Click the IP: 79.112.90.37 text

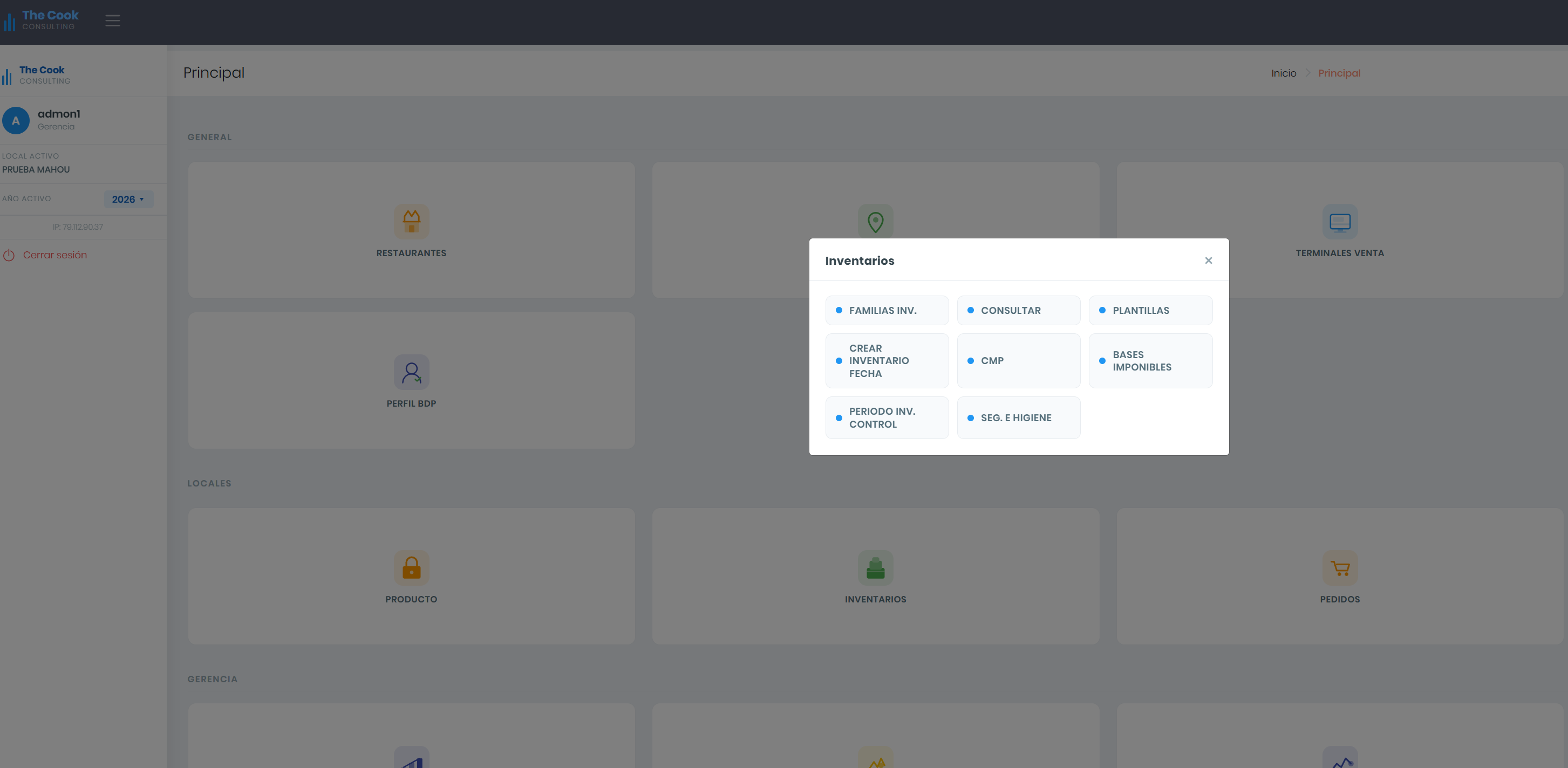click(78, 227)
